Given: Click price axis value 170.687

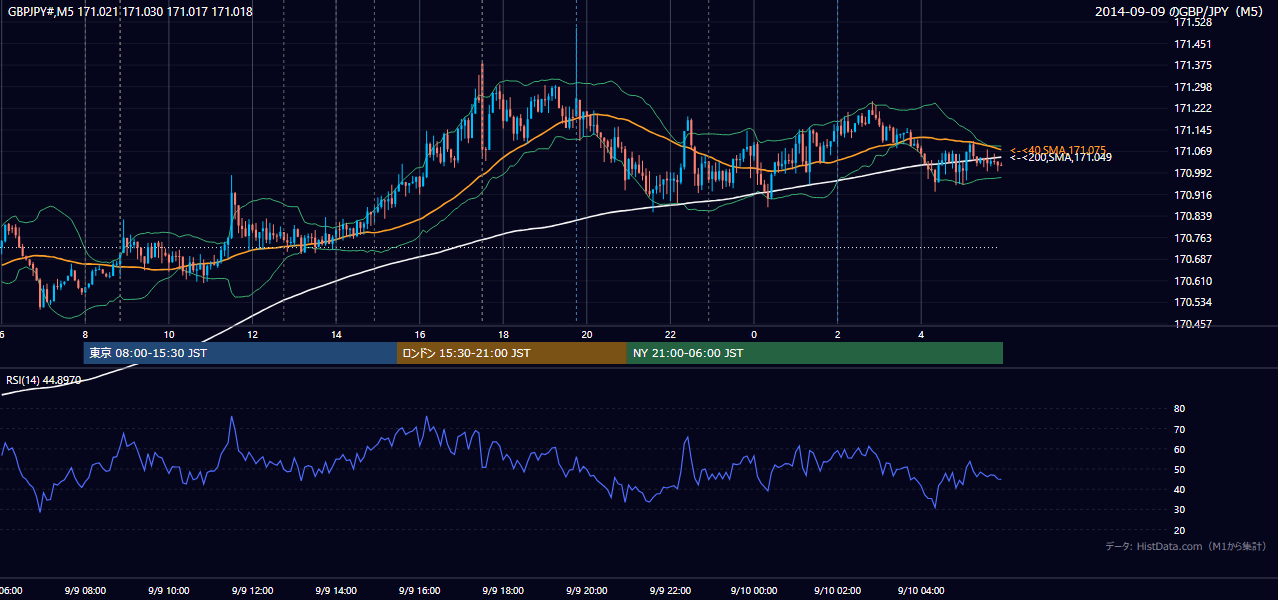Looking at the screenshot, I should tap(1193, 259).
